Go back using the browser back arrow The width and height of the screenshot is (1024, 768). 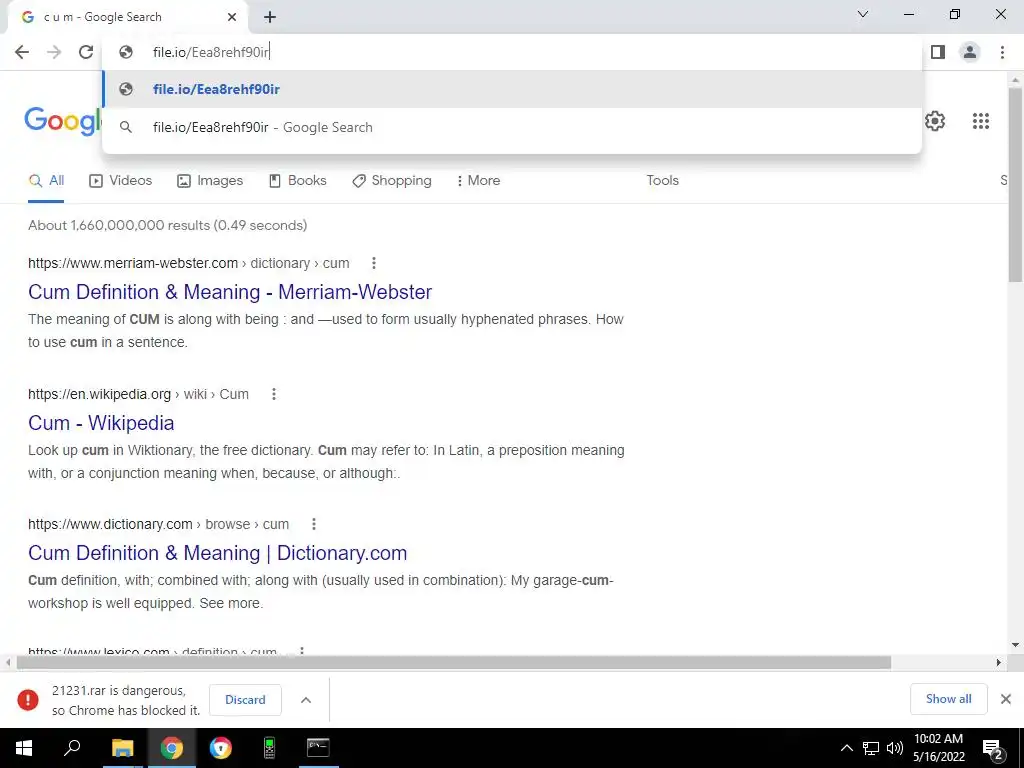(x=22, y=52)
